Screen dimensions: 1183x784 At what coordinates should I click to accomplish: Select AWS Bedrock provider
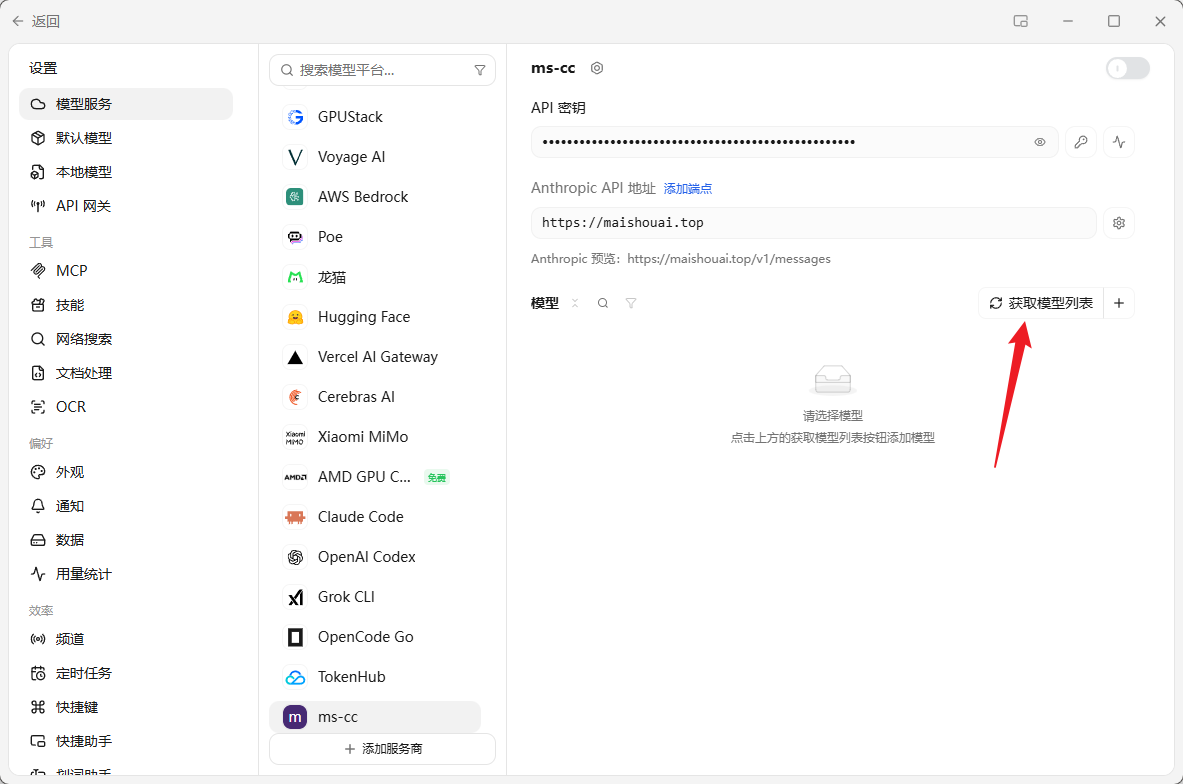[x=375, y=197]
